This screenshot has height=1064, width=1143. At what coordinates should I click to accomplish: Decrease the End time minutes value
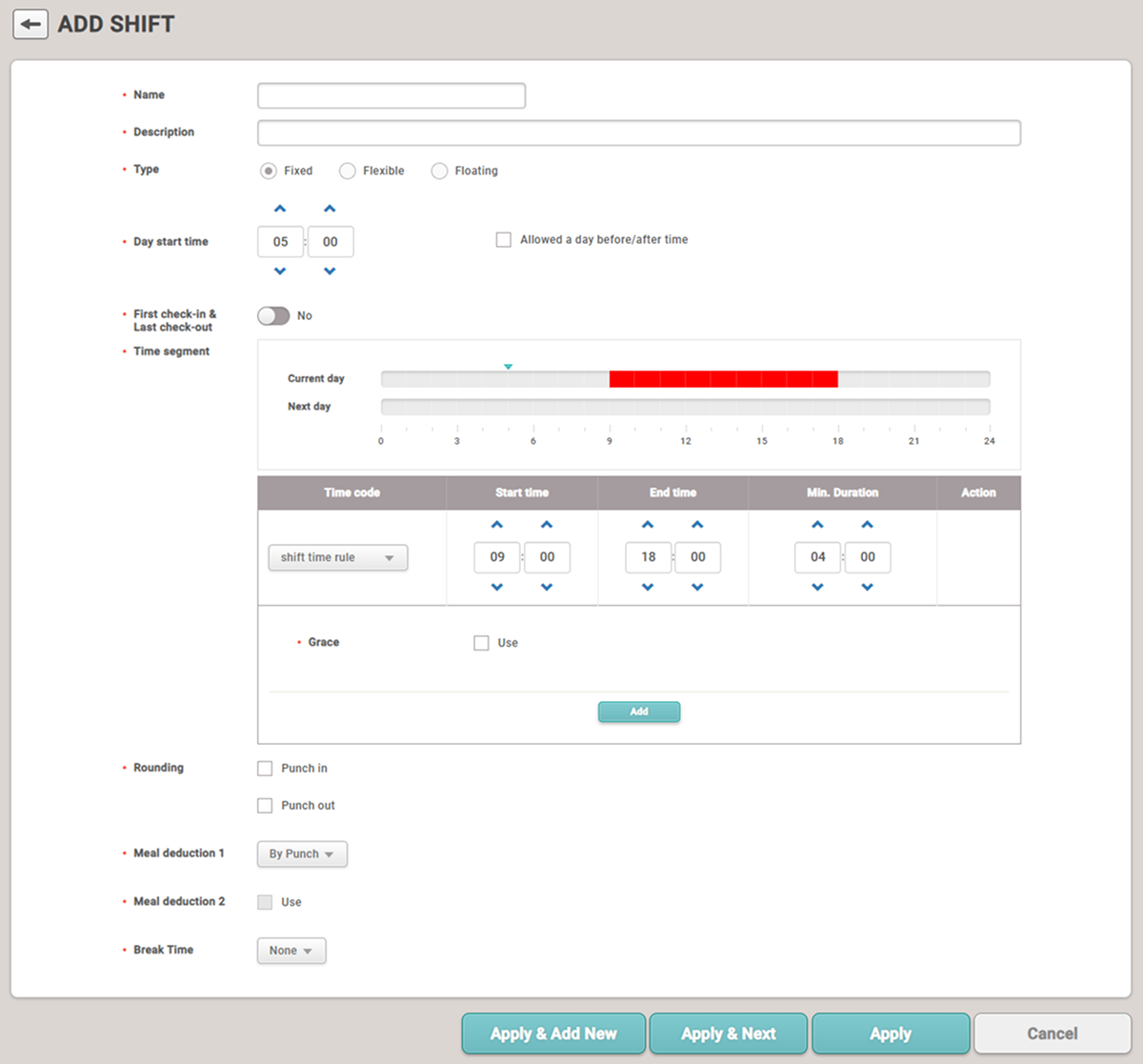697,588
